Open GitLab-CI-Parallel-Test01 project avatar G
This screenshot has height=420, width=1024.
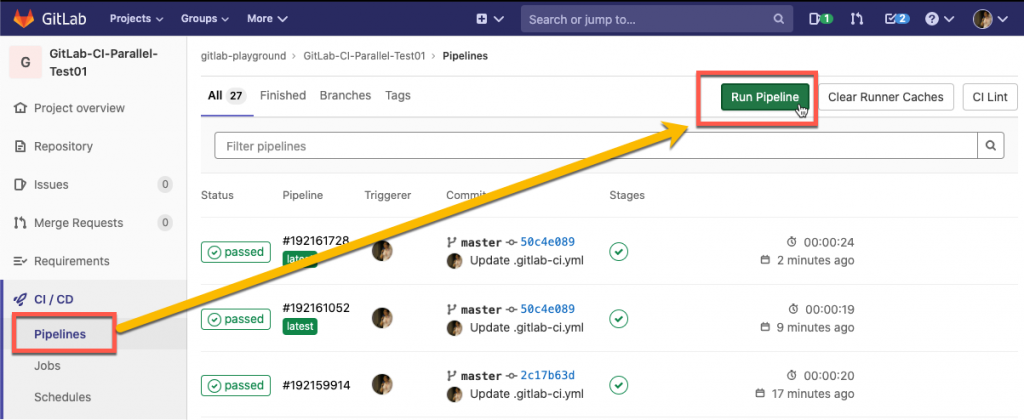[x=25, y=62]
